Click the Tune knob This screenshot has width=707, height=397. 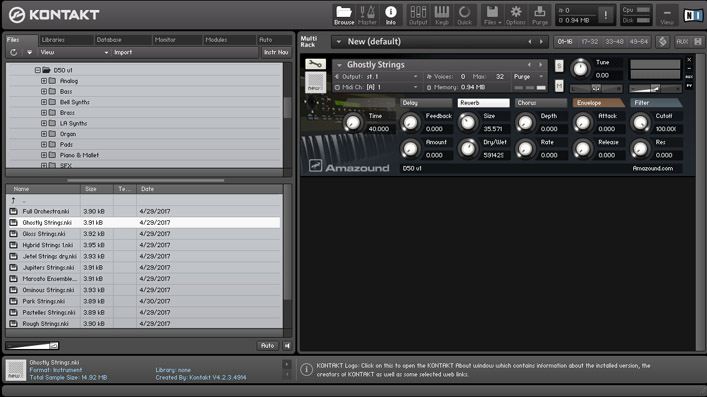[580, 69]
